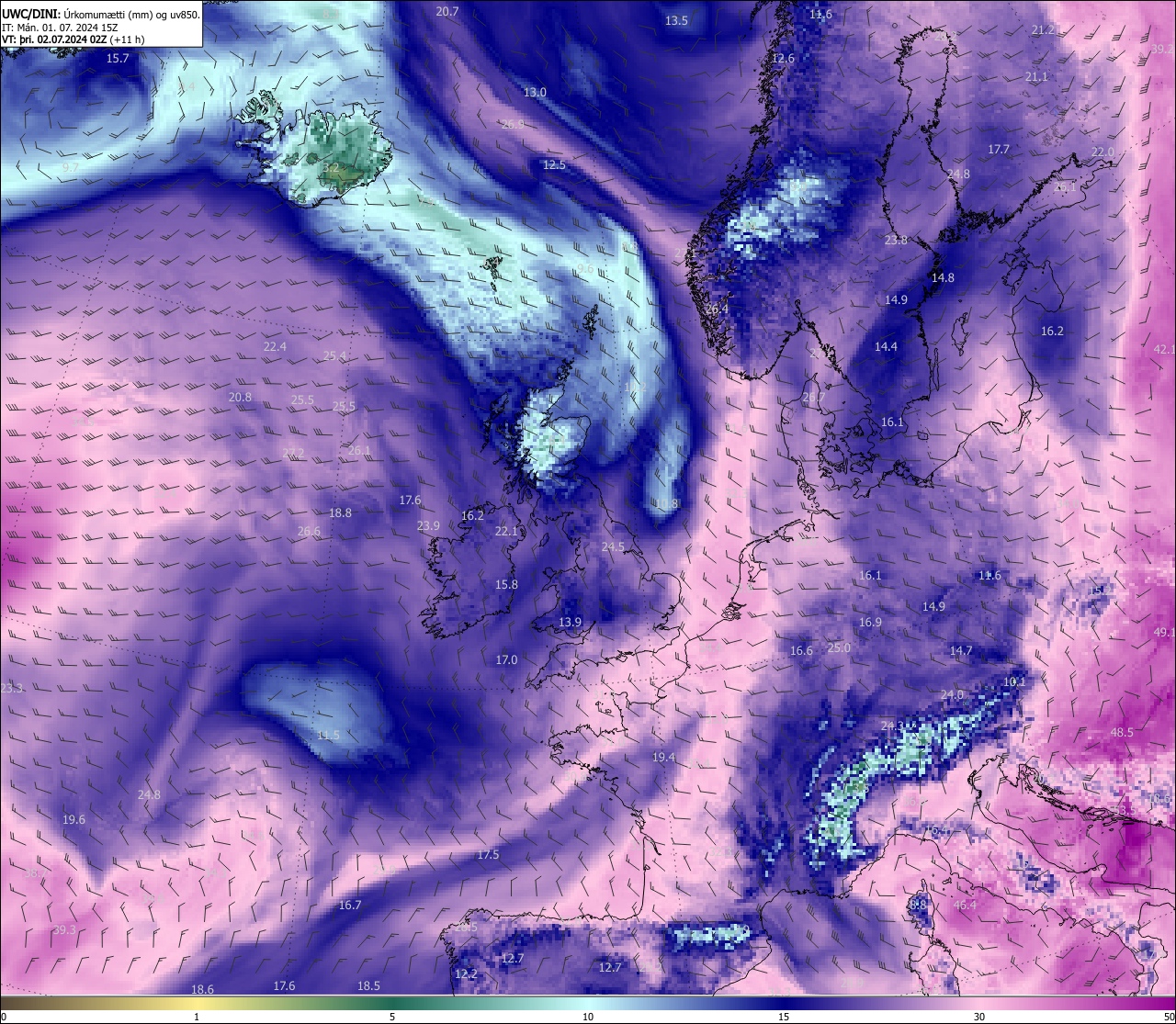Click the 11.5 value in the light patch
Screen dimensions: 1176x1024
click(x=328, y=735)
